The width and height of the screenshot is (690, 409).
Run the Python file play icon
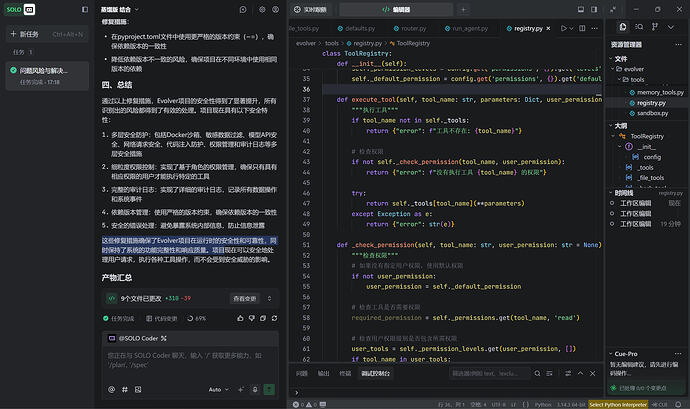tap(564, 28)
